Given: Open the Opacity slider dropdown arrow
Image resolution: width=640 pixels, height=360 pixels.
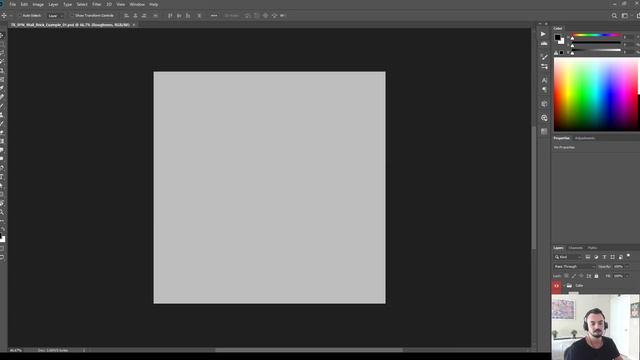Looking at the screenshot, I should coord(627,267).
